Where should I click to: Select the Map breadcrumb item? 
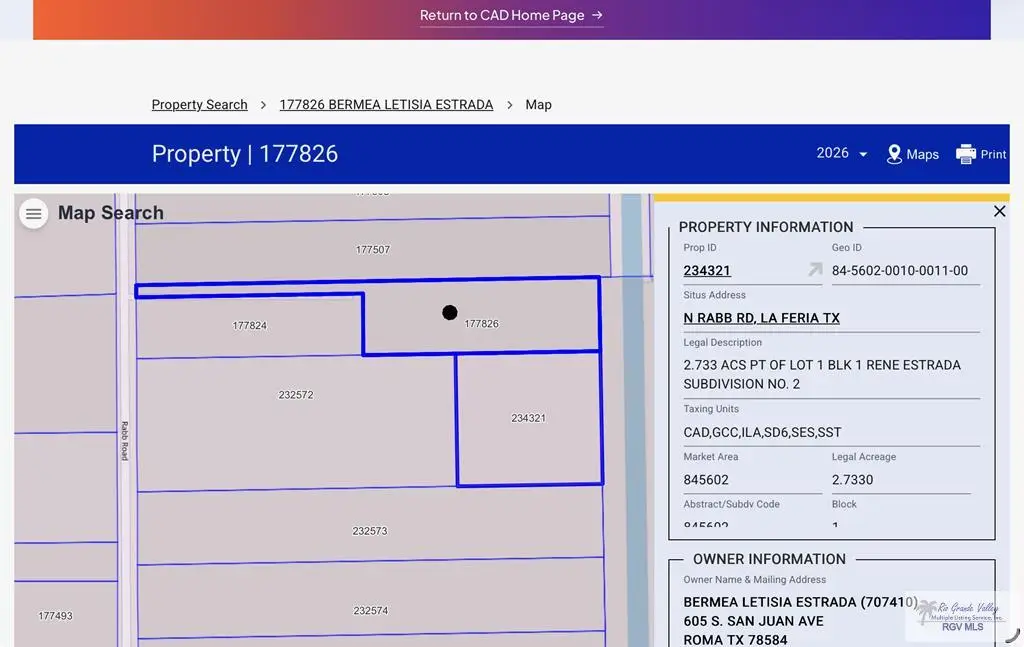[x=539, y=104]
